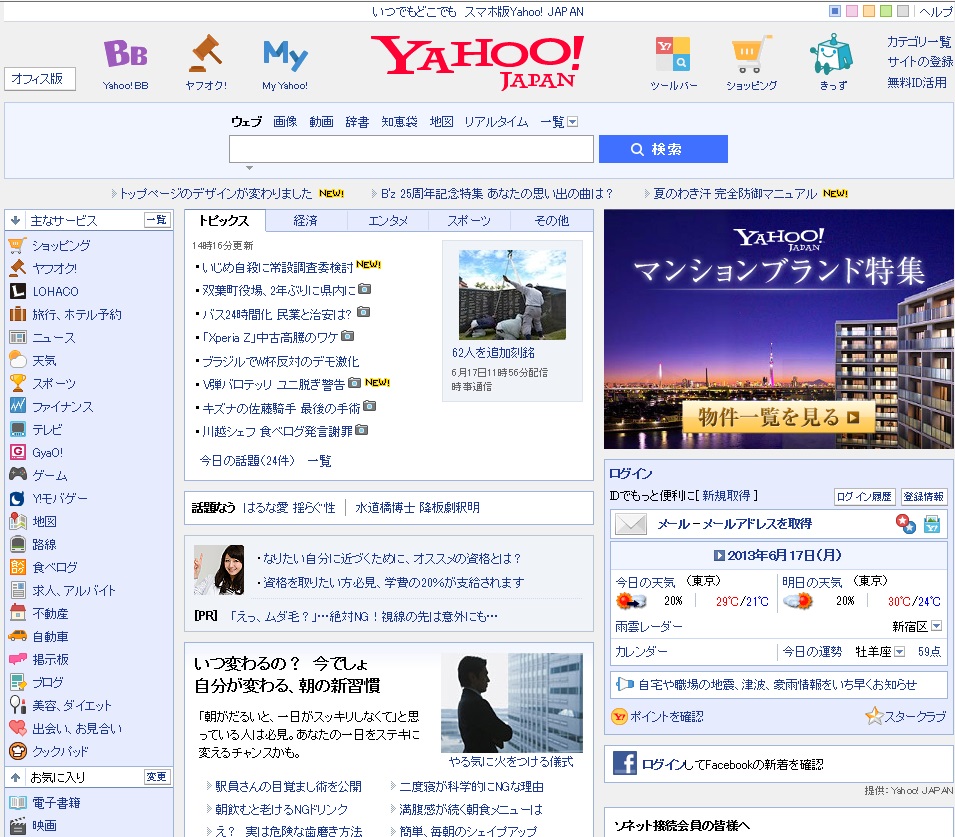The image size is (955, 837).
Task: Click the Facebook logo icon
Action: [625, 763]
